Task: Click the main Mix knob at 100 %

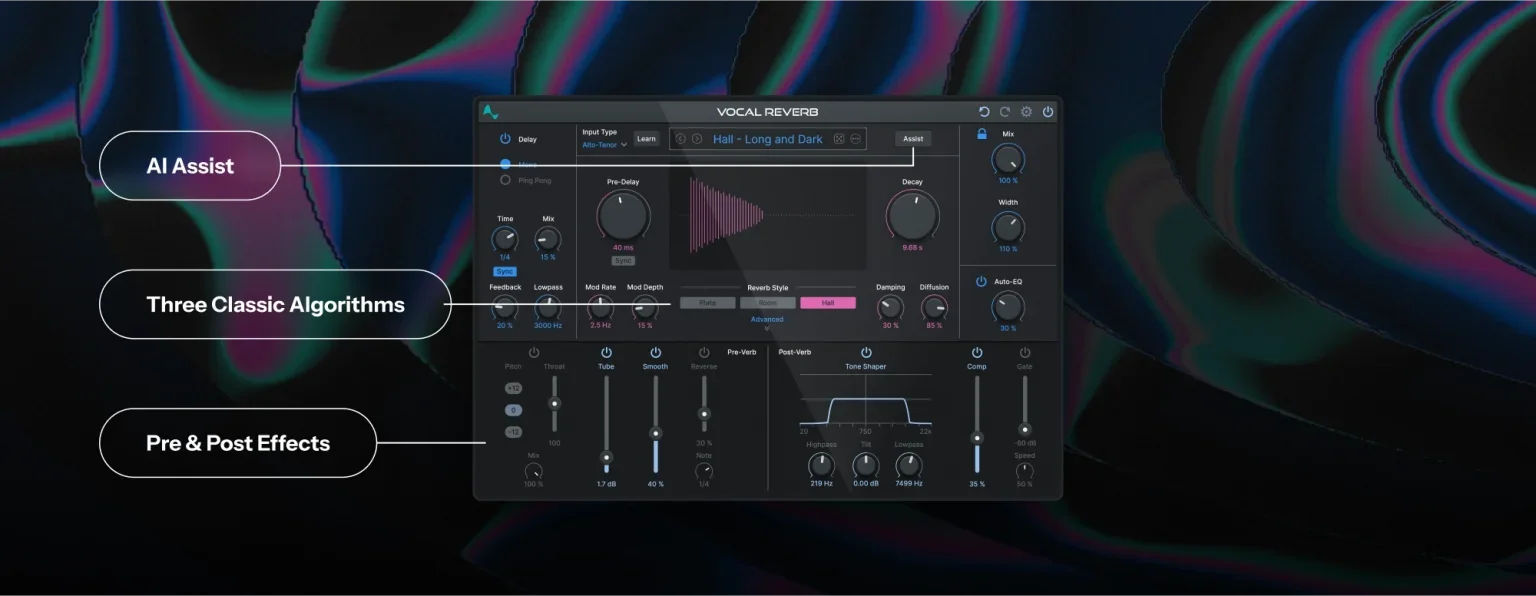Action: coord(1008,159)
